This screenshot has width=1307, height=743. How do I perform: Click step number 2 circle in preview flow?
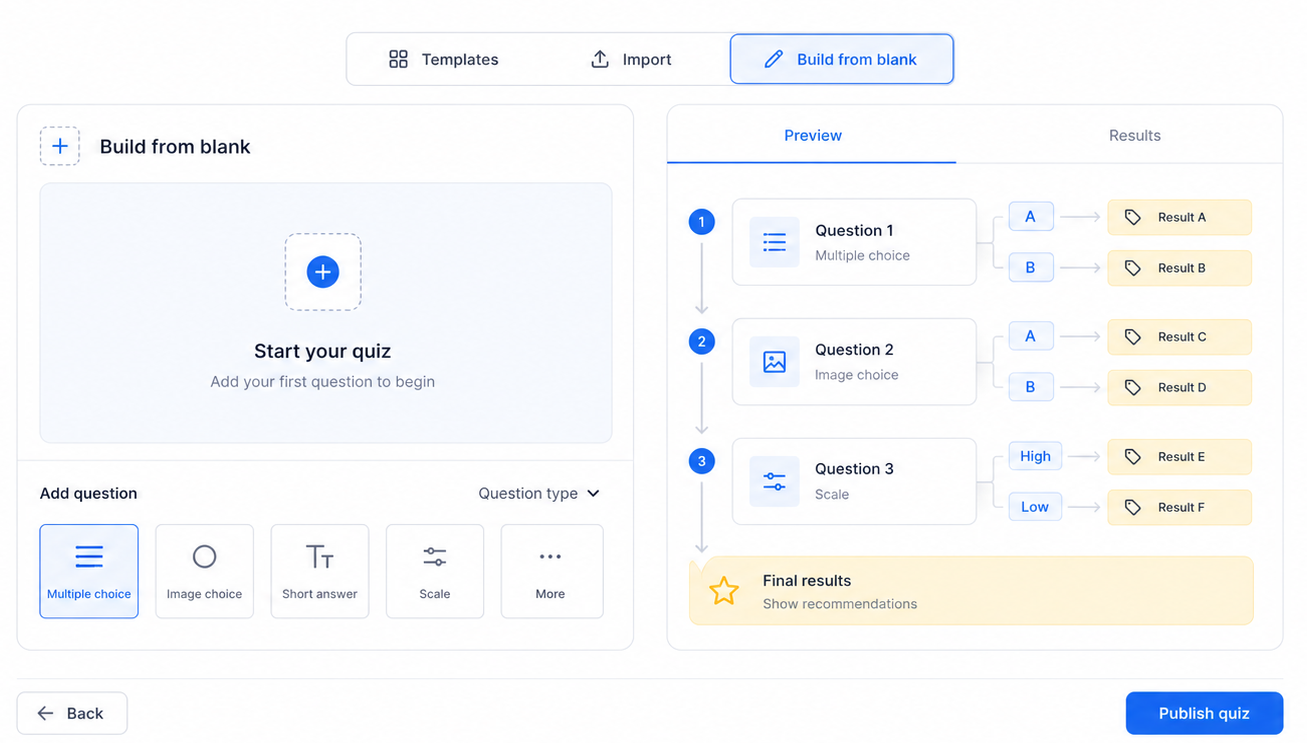click(702, 341)
